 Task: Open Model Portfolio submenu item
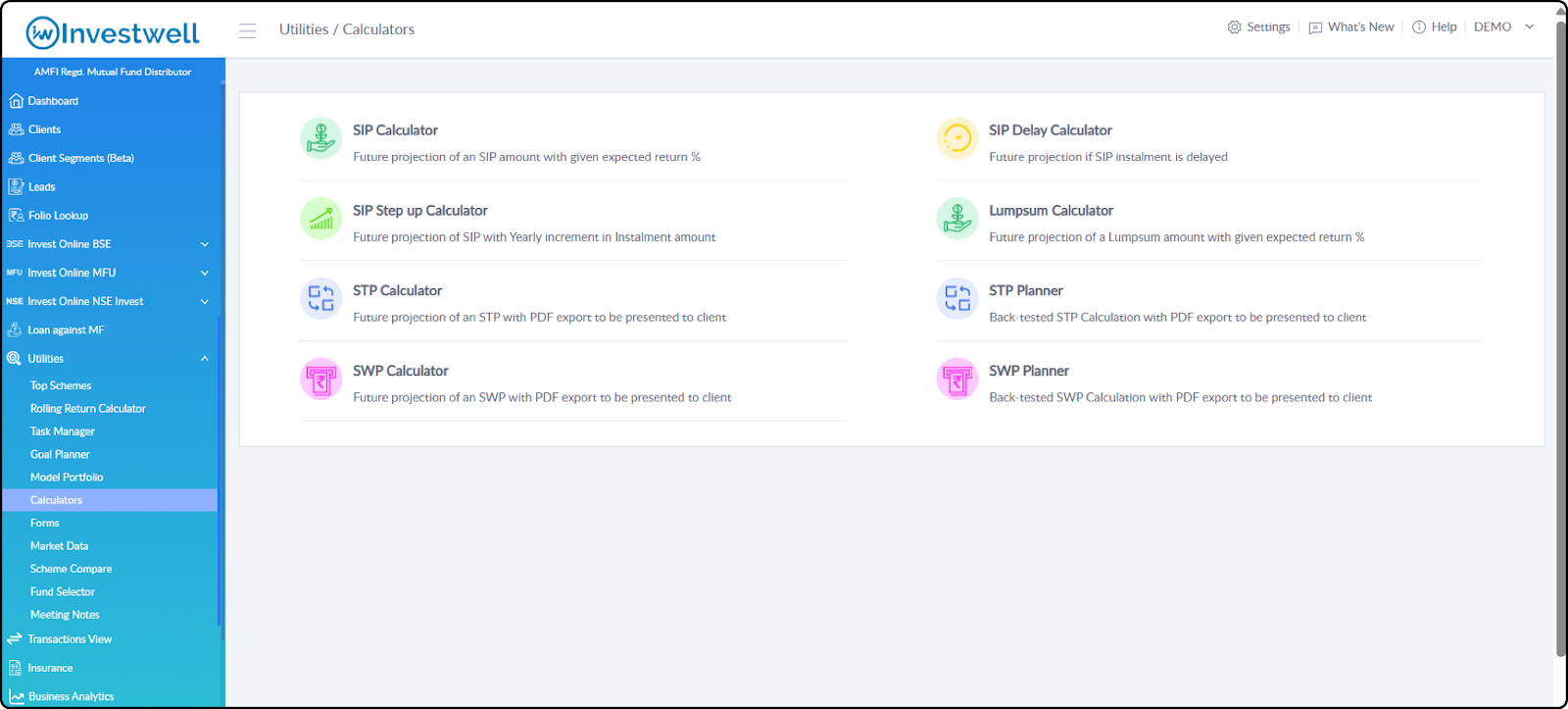[x=67, y=478]
